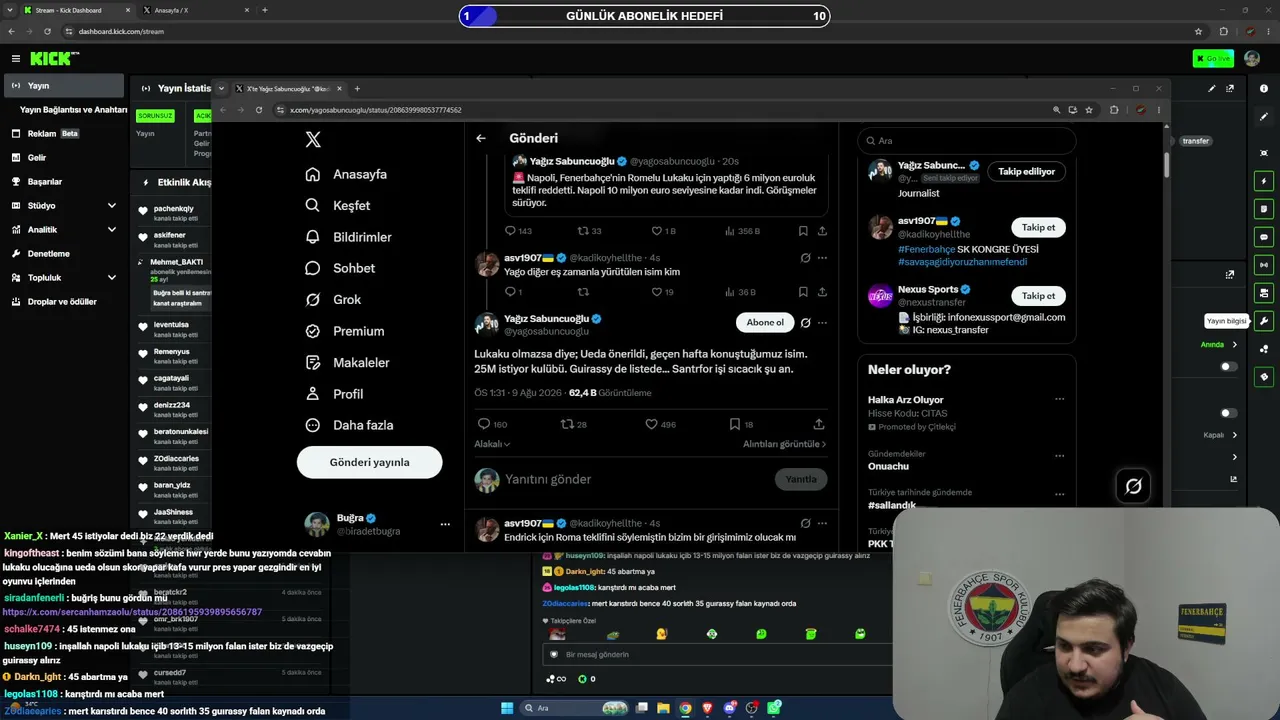The width and height of the screenshot is (1280, 720).
Task: Open the Anında setting chevron
Action: pyautogui.click(x=1234, y=345)
